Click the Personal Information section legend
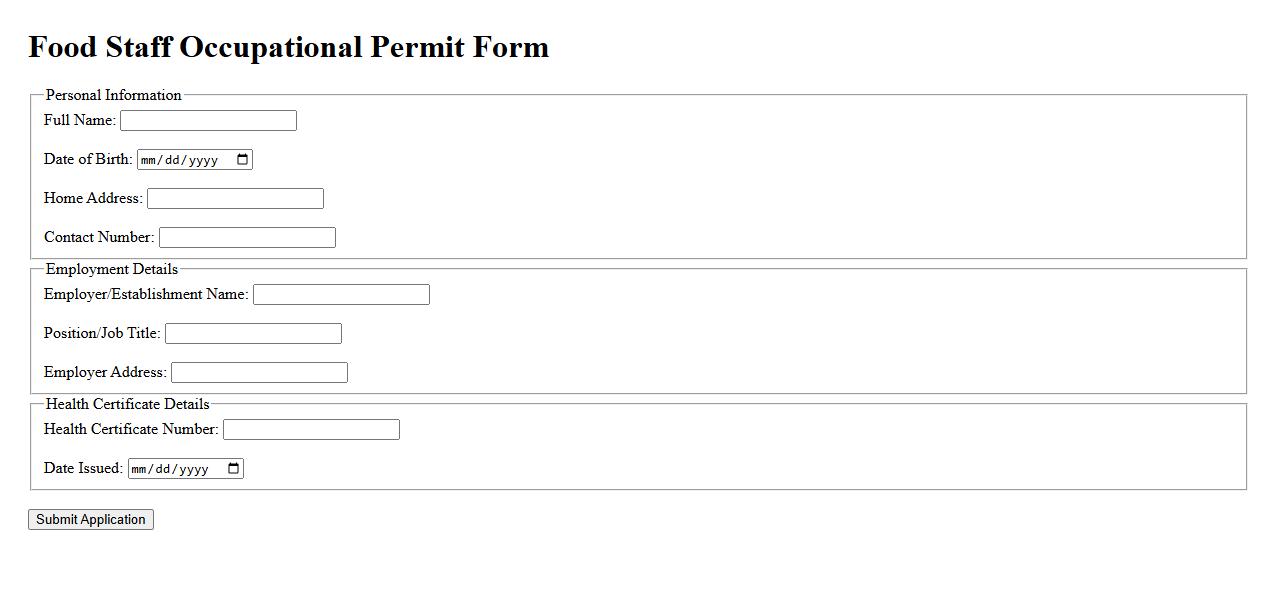The width and height of the screenshot is (1278, 601). point(114,95)
